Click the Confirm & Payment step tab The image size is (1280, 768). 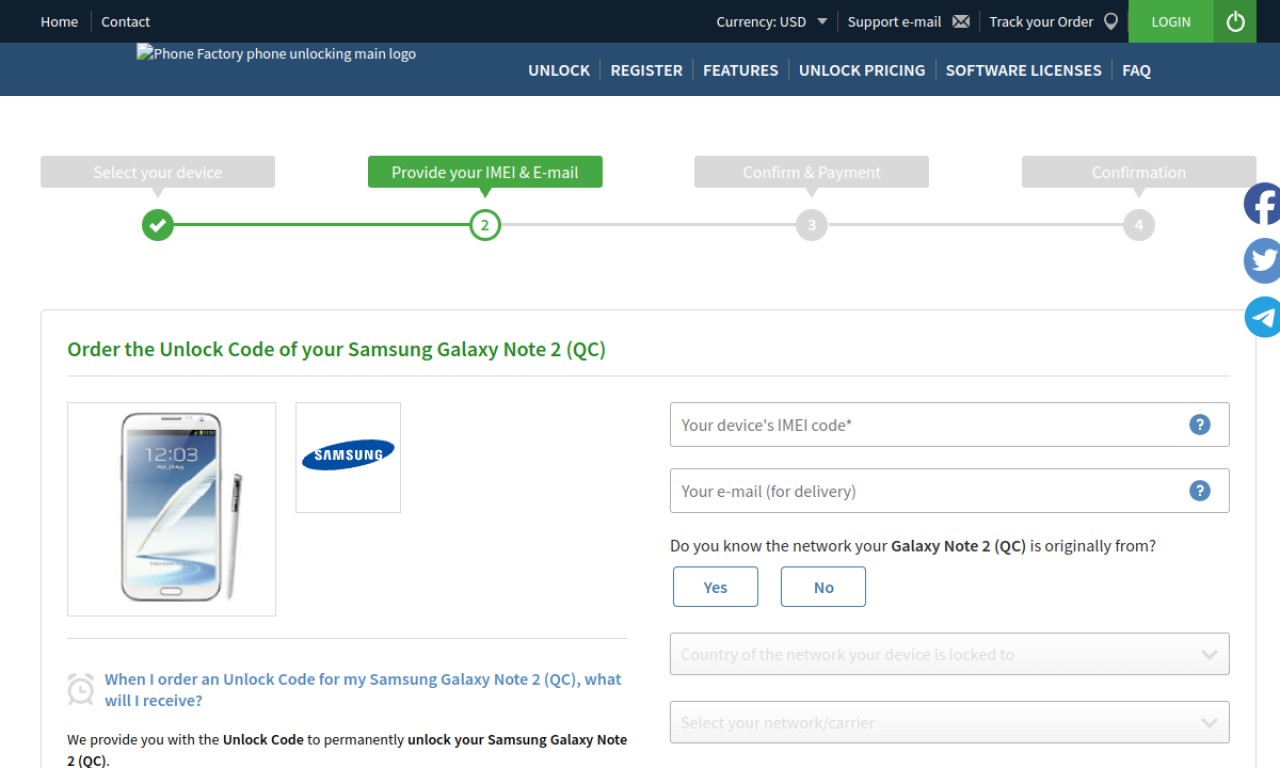[x=812, y=172]
